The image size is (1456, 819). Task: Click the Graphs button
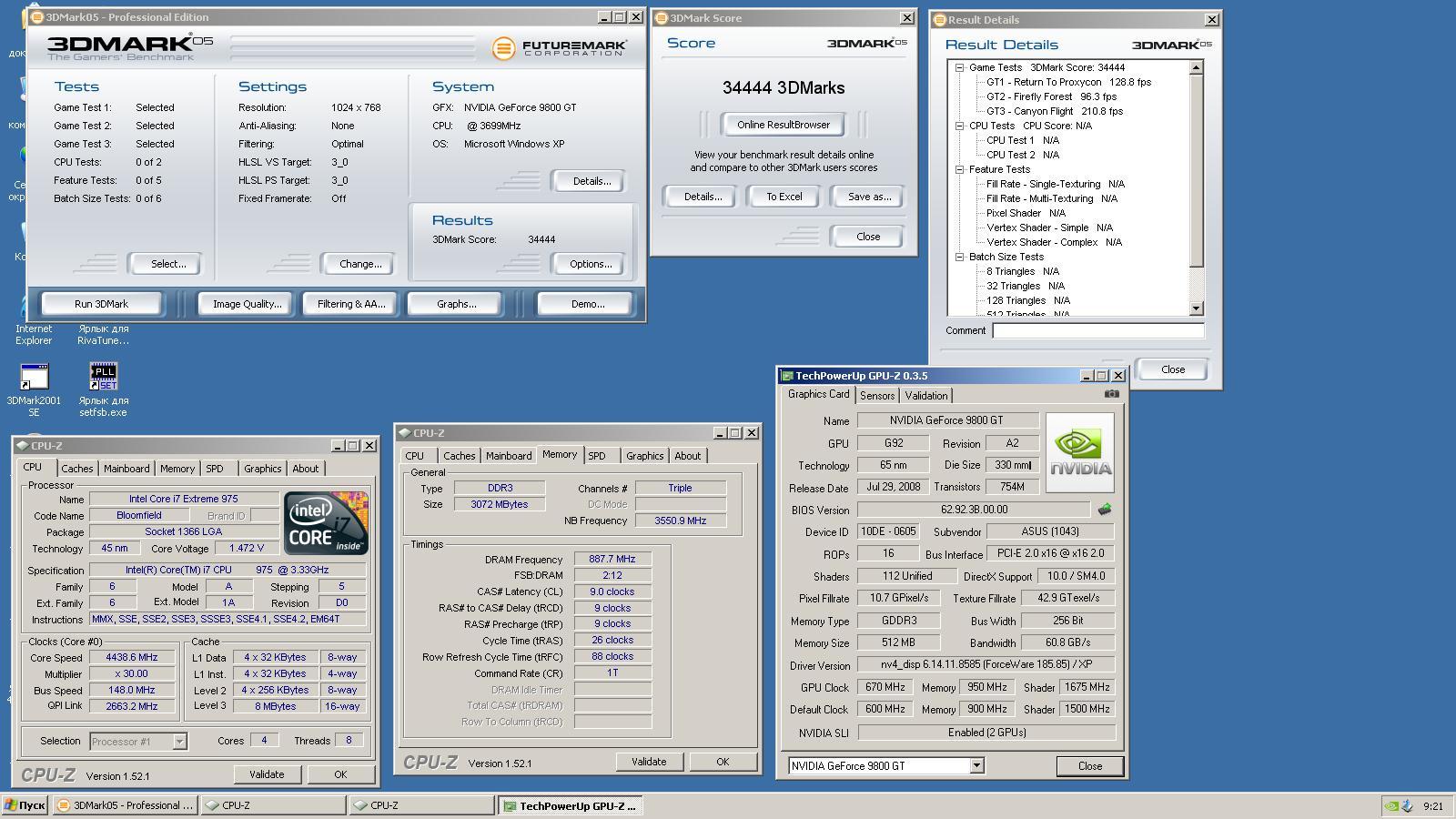coord(456,304)
